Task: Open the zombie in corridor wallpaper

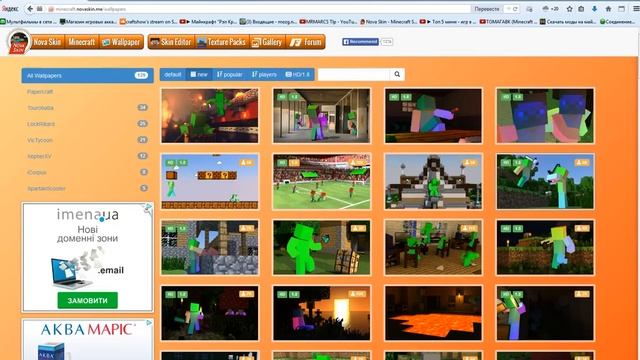Action: click(x=322, y=116)
